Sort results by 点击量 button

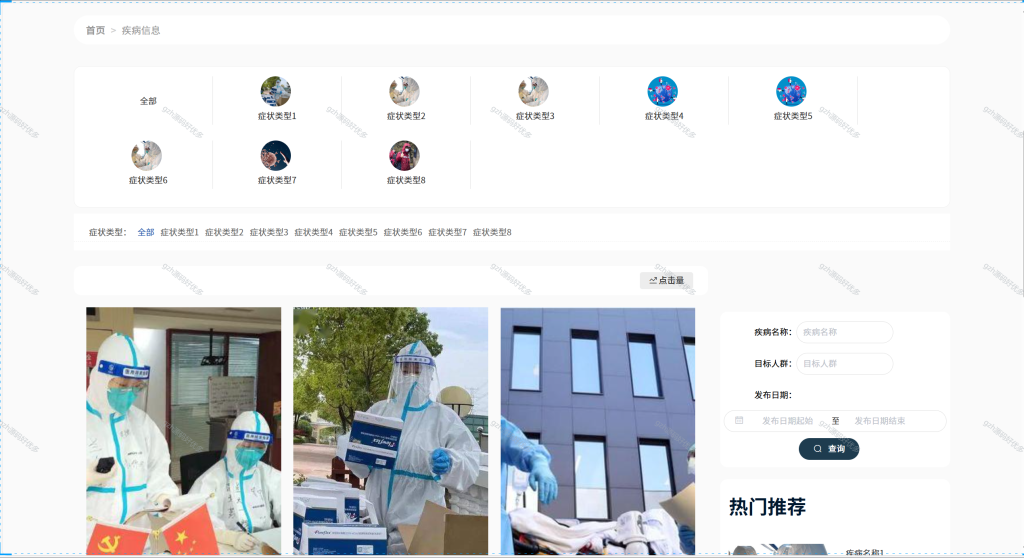click(666, 280)
